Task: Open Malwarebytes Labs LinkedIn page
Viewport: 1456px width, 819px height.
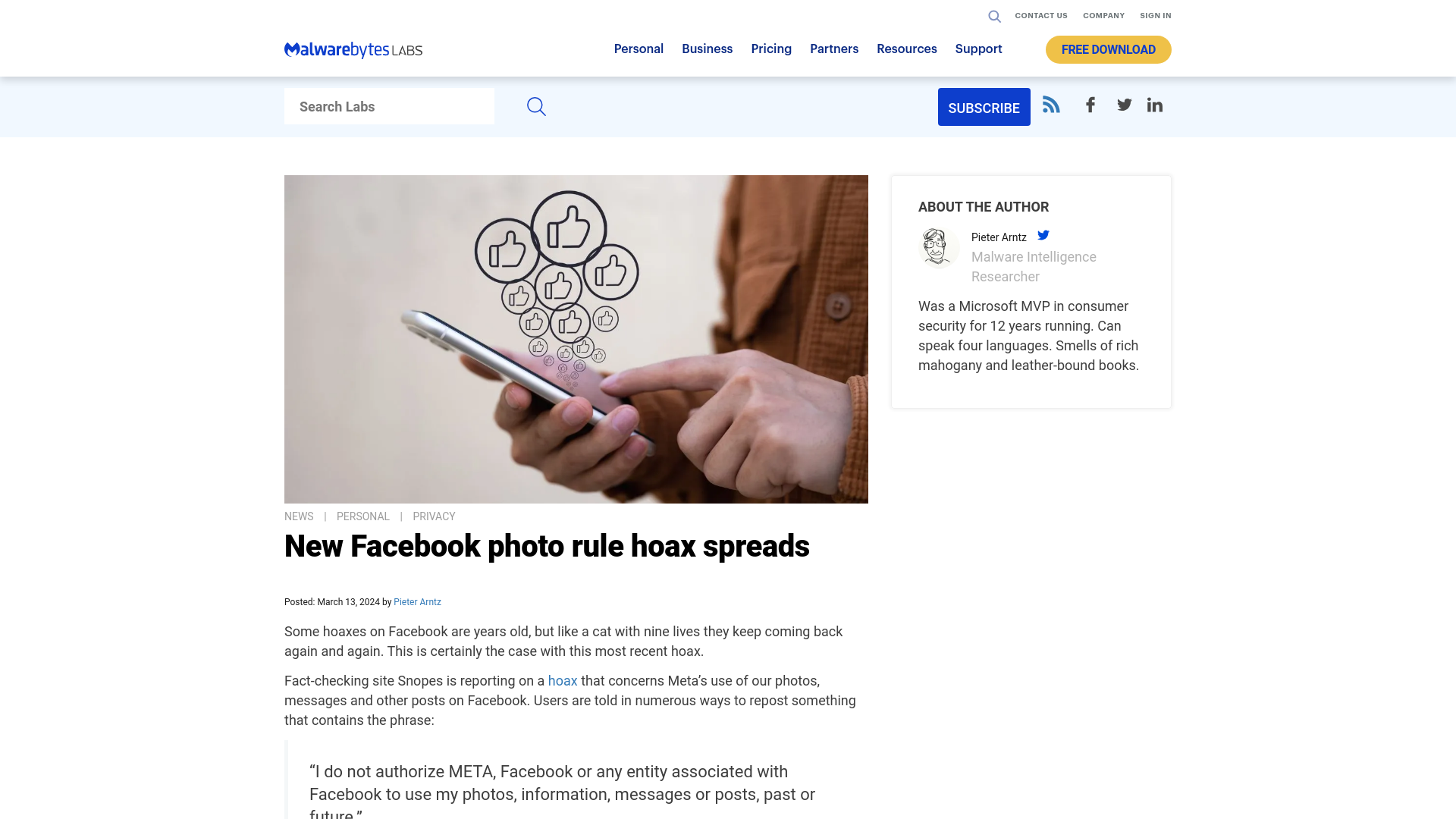Action: click(x=1154, y=104)
